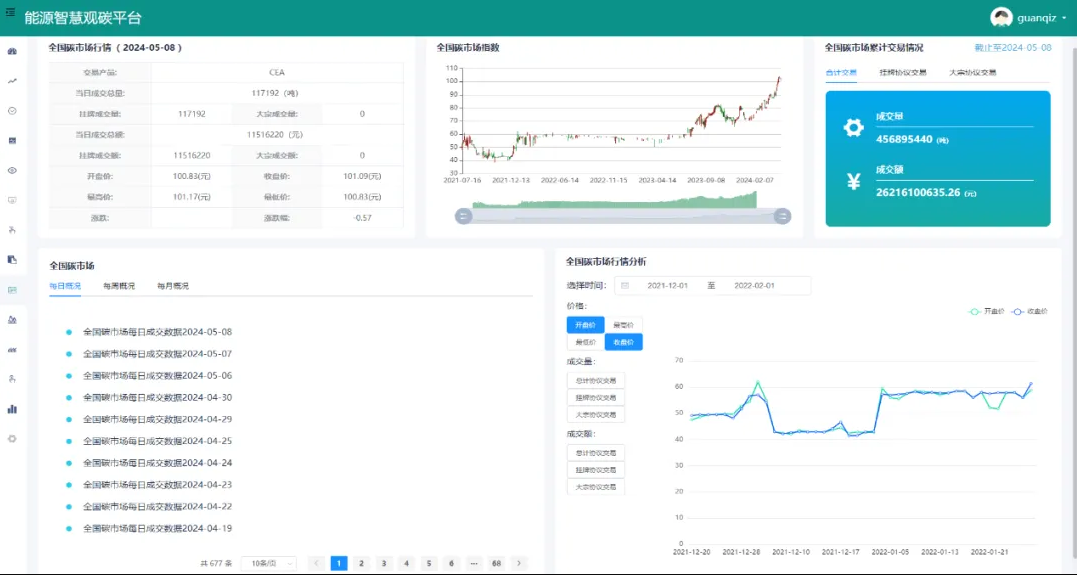This screenshot has height=575, width=1077.
Task: Go to next page using right chevron
Action: 518,563
